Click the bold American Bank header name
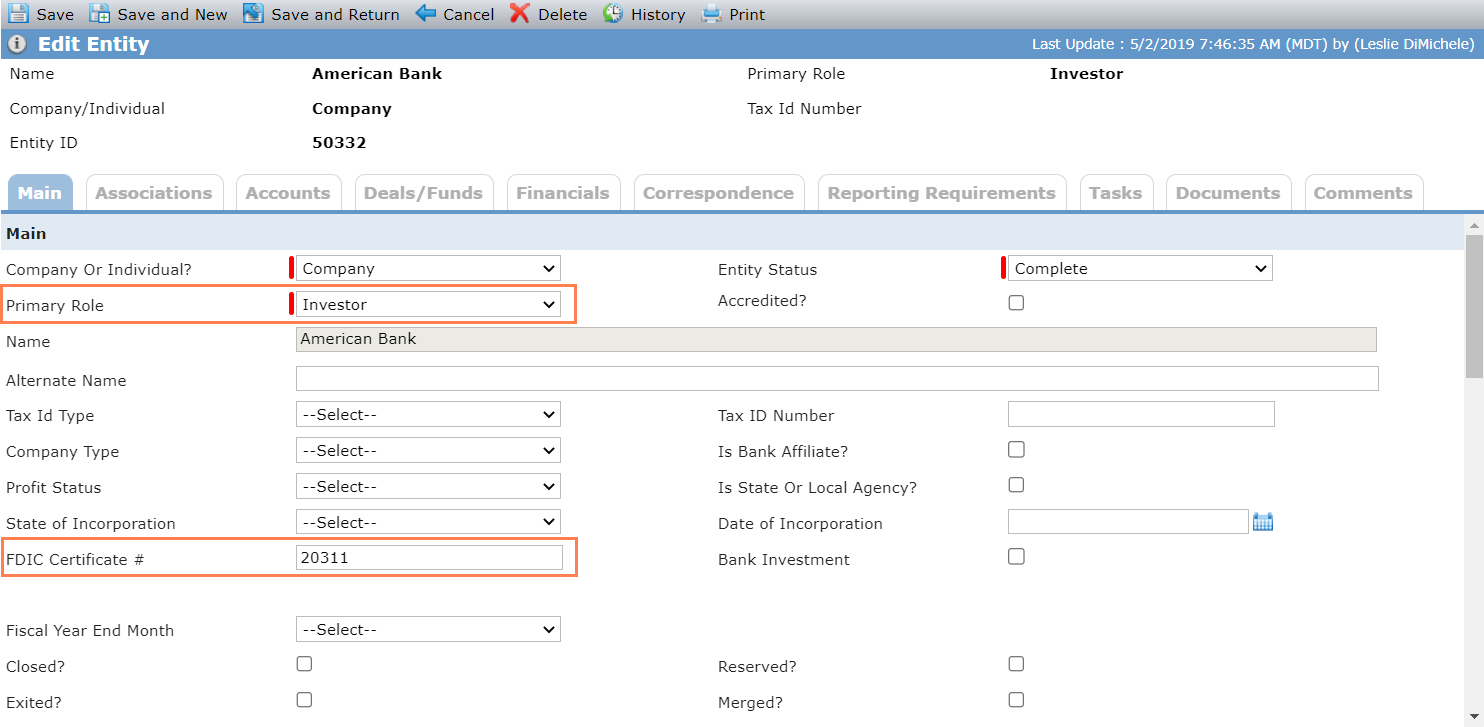 377,74
